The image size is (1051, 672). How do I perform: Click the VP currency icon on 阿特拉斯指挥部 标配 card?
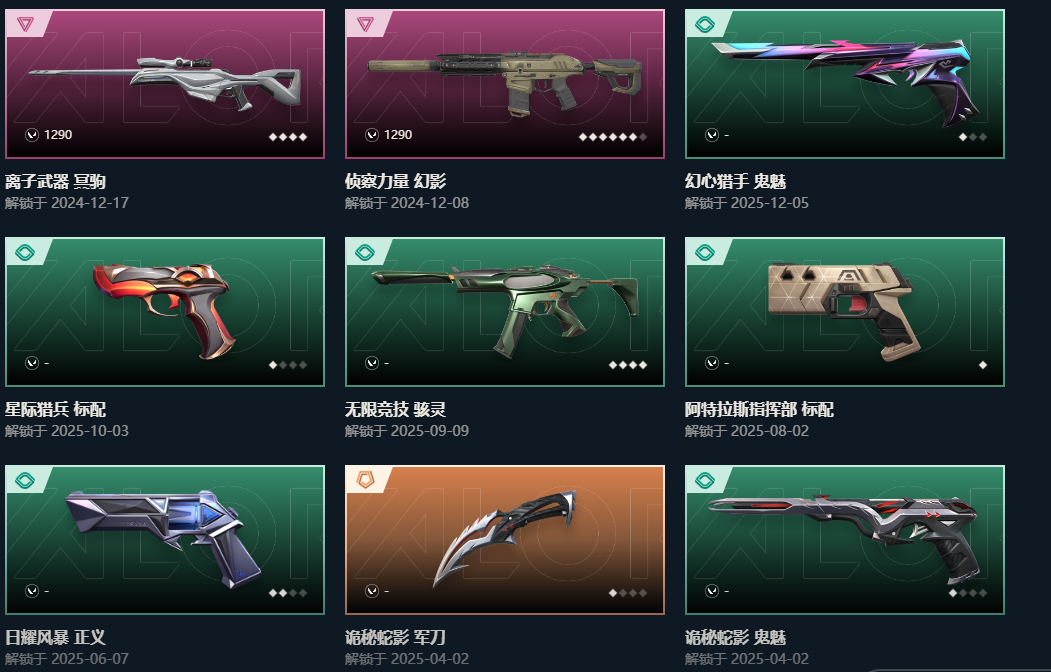[712, 362]
